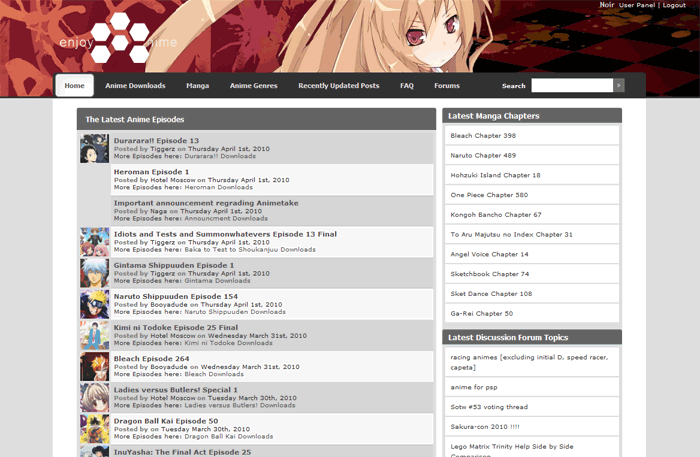Open the Dragon Ball Kai thumbnail
Image resolution: width=700 pixels, height=457 pixels.
(x=95, y=429)
